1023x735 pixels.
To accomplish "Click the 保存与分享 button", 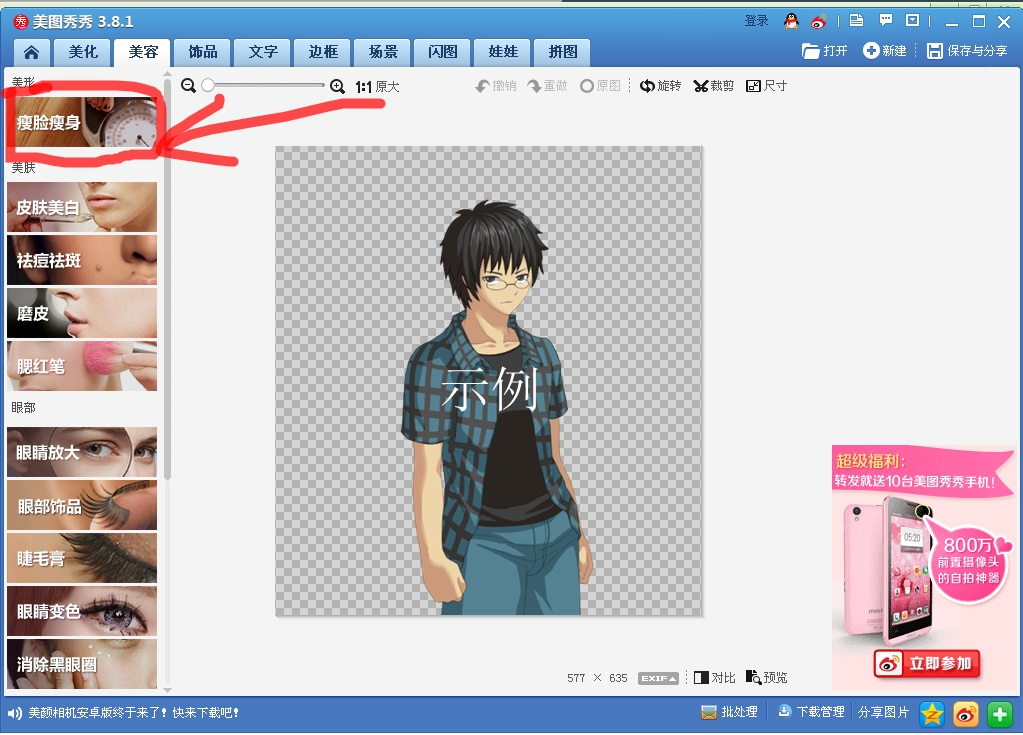I will pos(968,51).
